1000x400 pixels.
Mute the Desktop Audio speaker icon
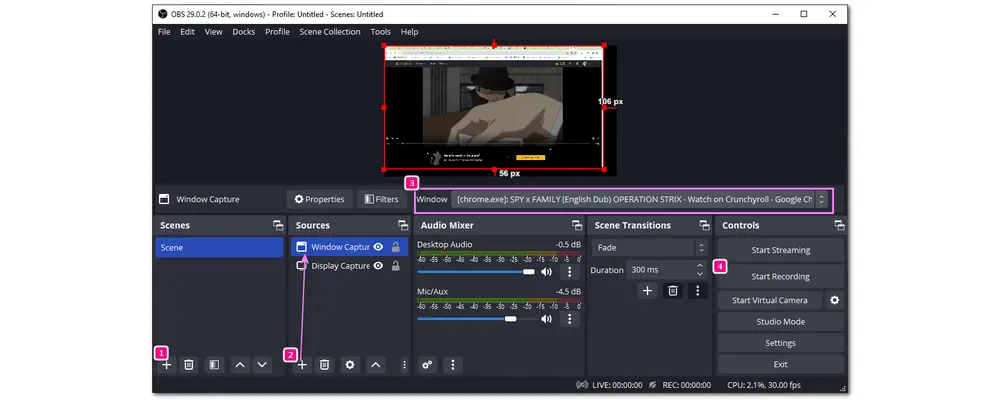547,271
